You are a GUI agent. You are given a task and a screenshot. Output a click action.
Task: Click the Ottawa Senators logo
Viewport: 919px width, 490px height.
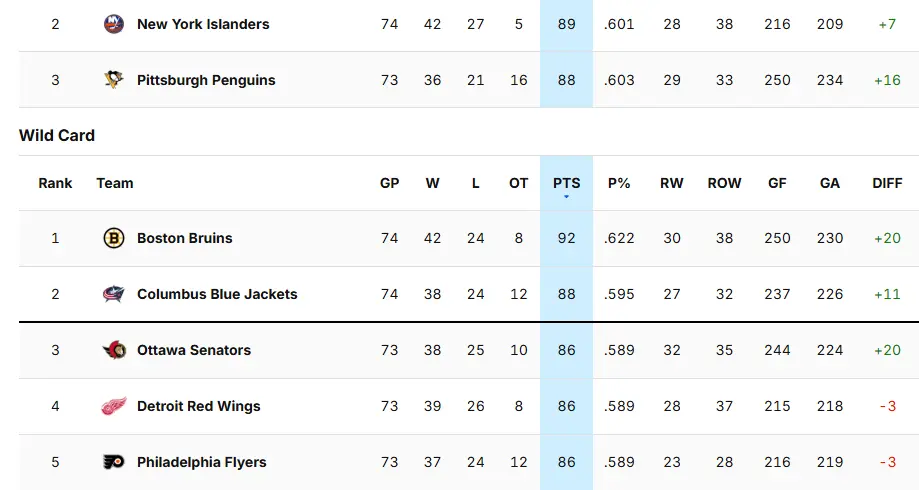[x=114, y=350]
